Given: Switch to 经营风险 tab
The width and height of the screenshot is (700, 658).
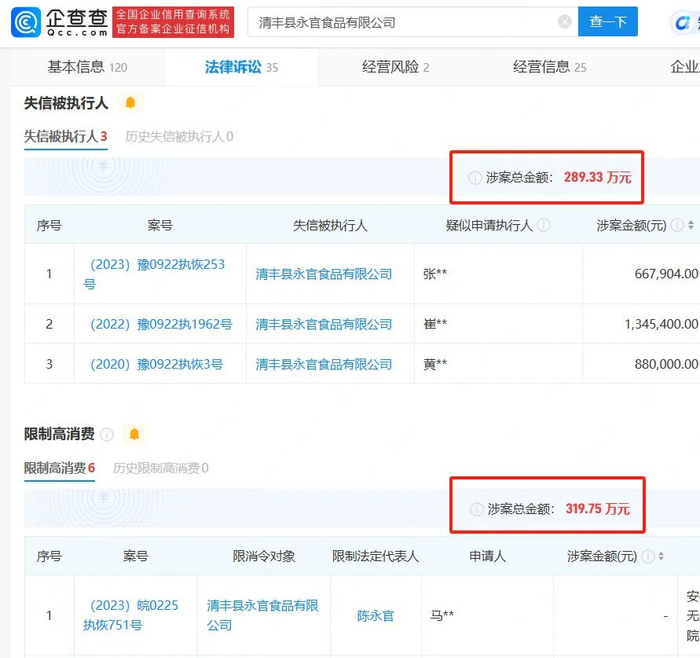Looking at the screenshot, I should [396, 67].
